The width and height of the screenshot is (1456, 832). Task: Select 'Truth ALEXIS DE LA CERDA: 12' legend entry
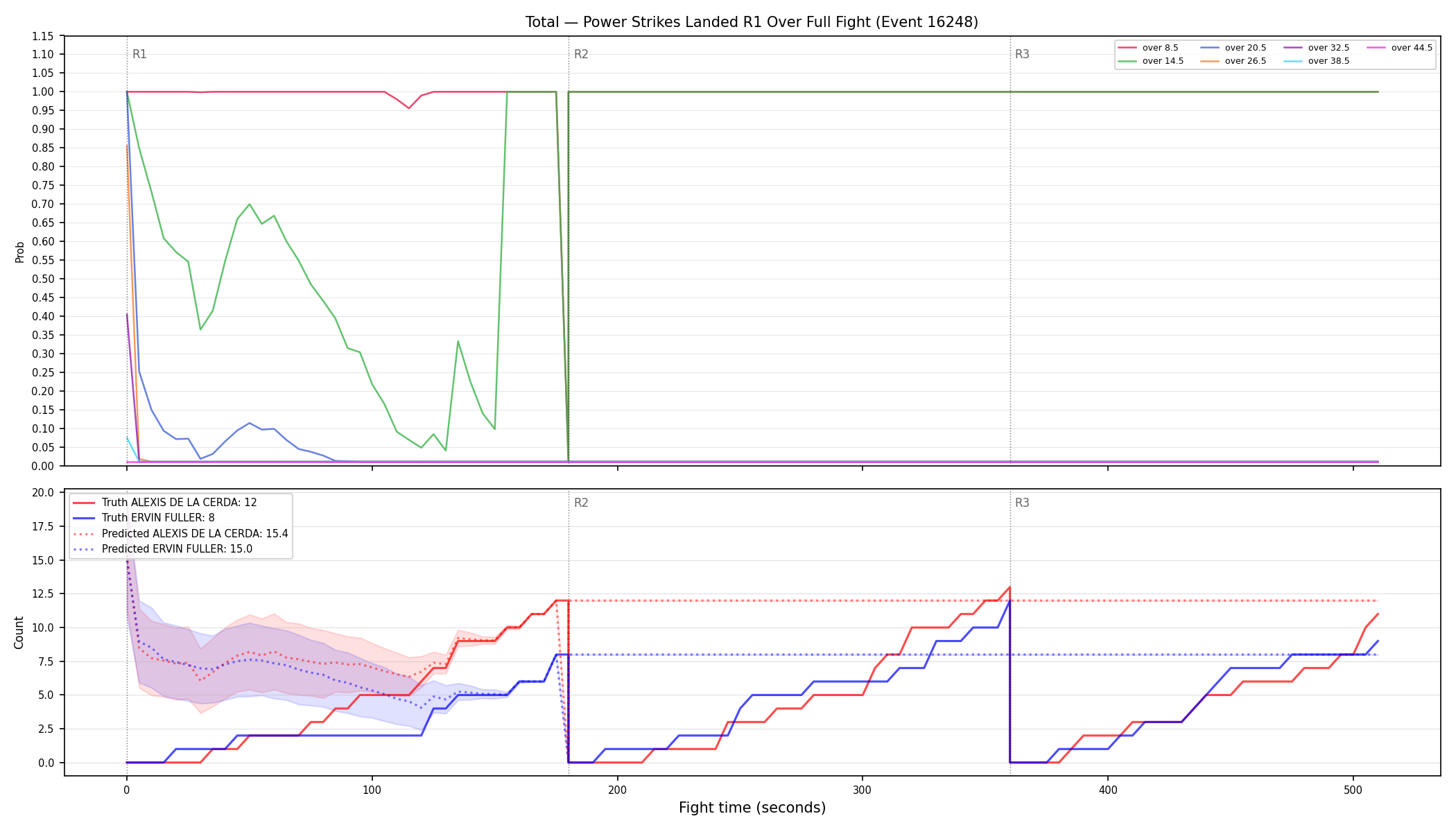(x=165, y=503)
